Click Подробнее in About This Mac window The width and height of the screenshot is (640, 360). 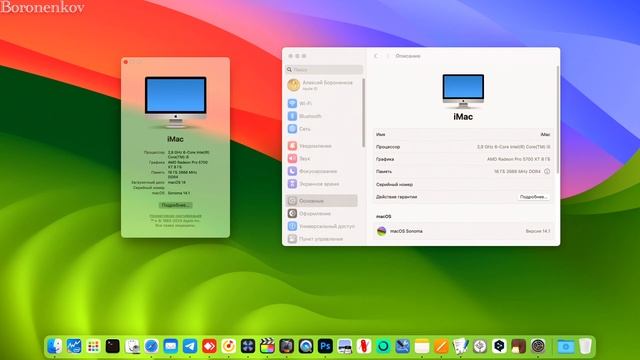click(x=175, y=205)
